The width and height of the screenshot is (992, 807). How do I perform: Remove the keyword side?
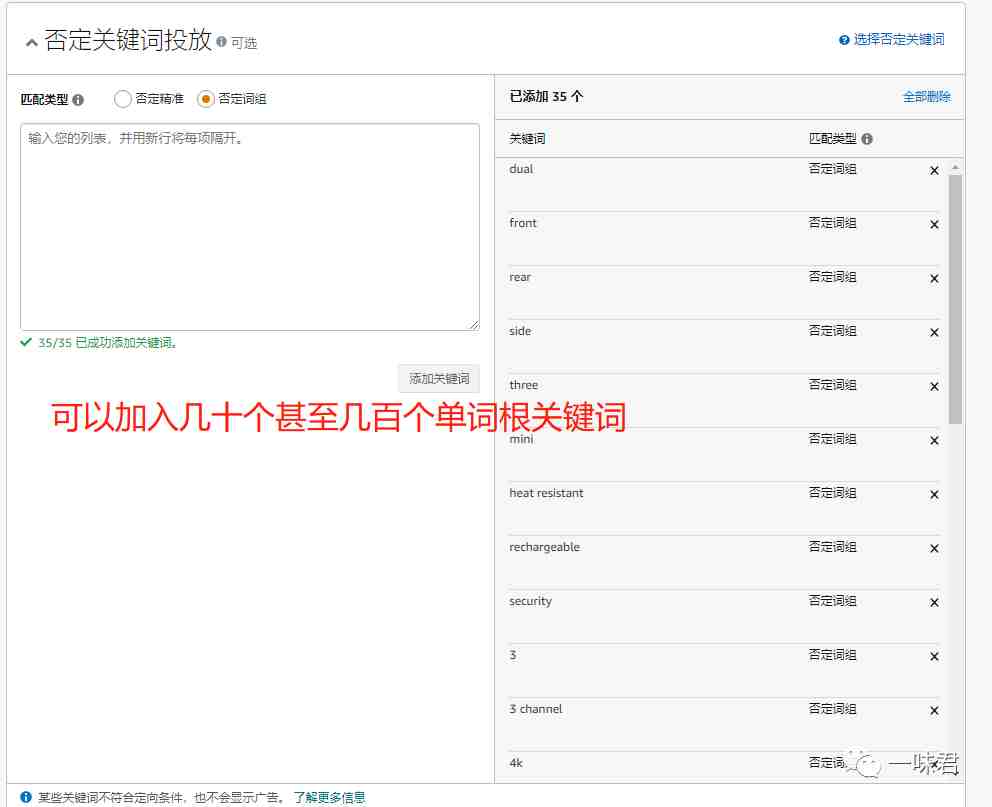(x=934, y=332)
